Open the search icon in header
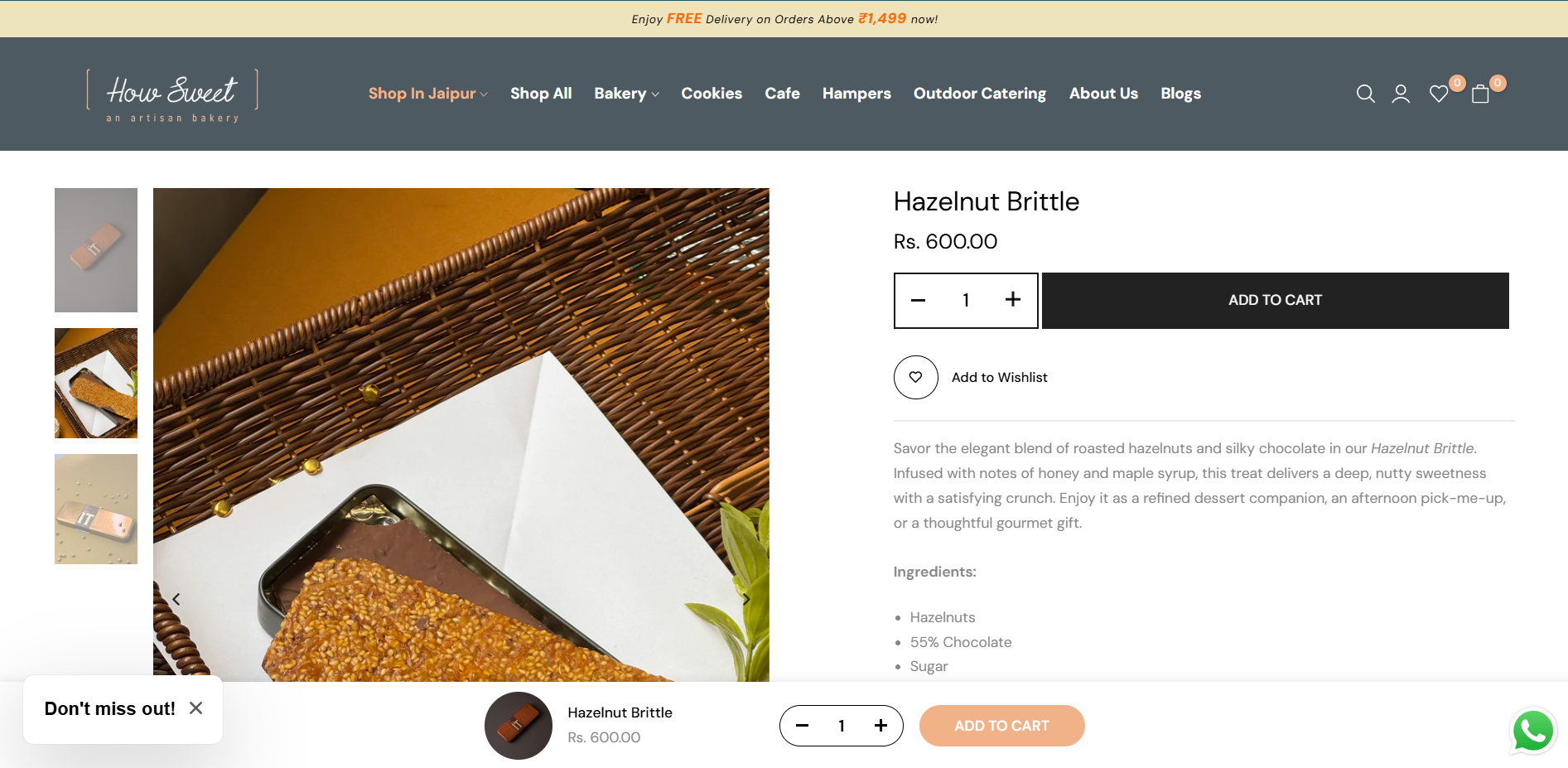Viewport: 1568px width, 768px height. tap(1365, 94)
